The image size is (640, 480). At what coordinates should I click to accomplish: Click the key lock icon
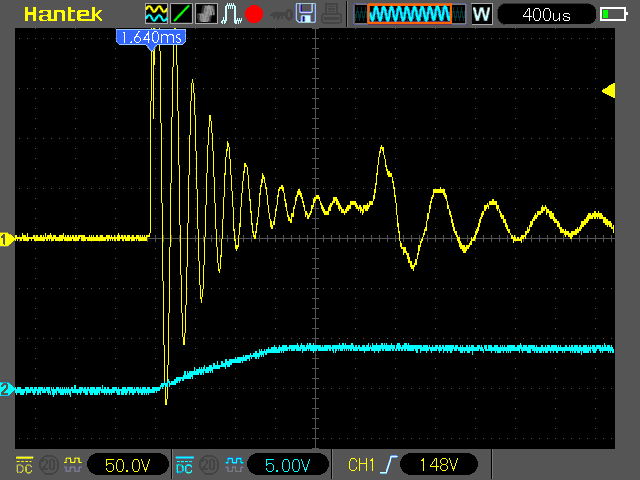tap(281, 14)
